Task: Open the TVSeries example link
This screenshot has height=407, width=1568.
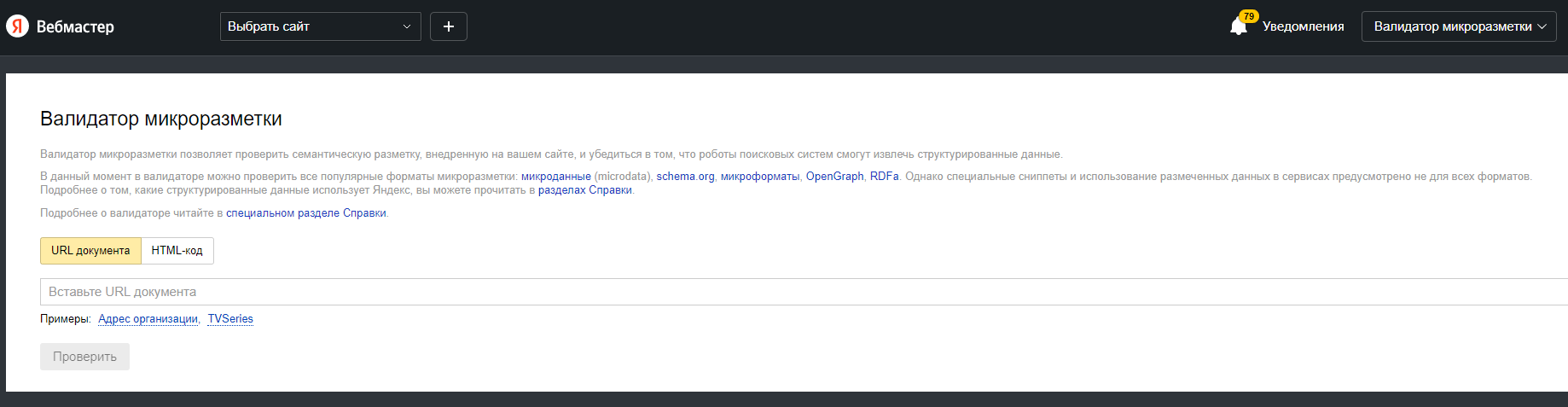Action: pyautogui.click(x=230, y=319)
